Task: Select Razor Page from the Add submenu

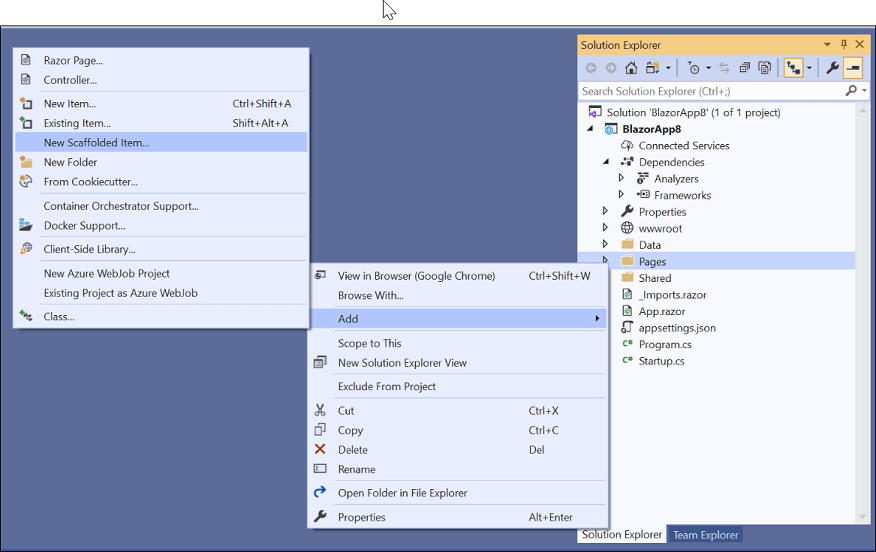Action: [73, 61]
